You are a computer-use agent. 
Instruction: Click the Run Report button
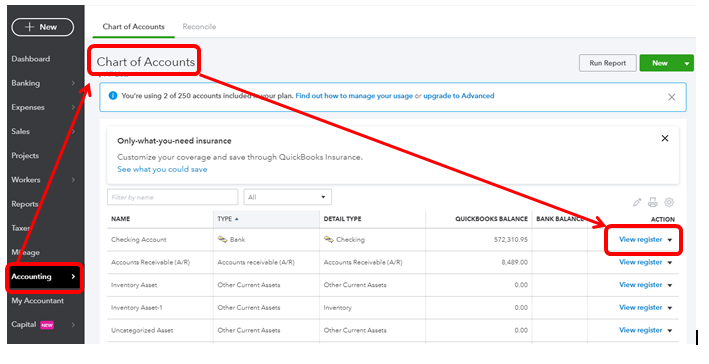pyautogui.click(x=608, y=63)
